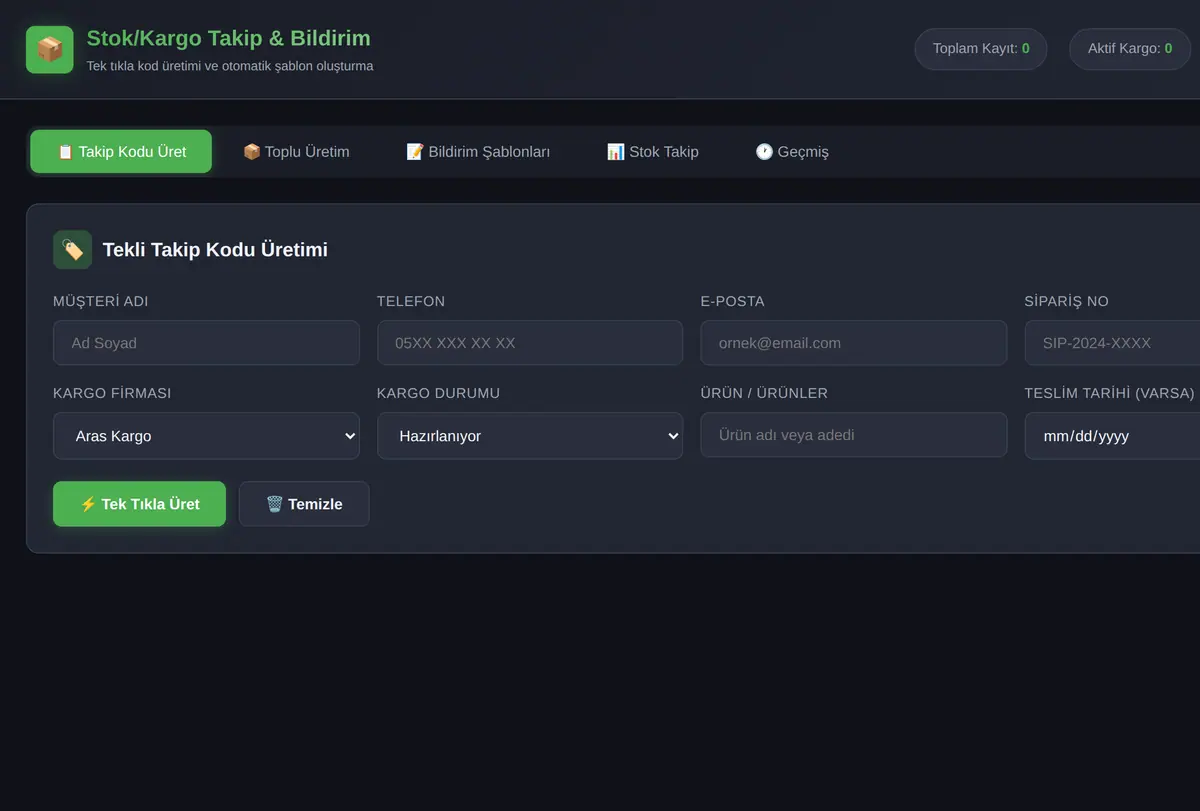Click the Temizle button
Screen dimensions: 1200x811
pyautogui.click(x=304, y=504)
